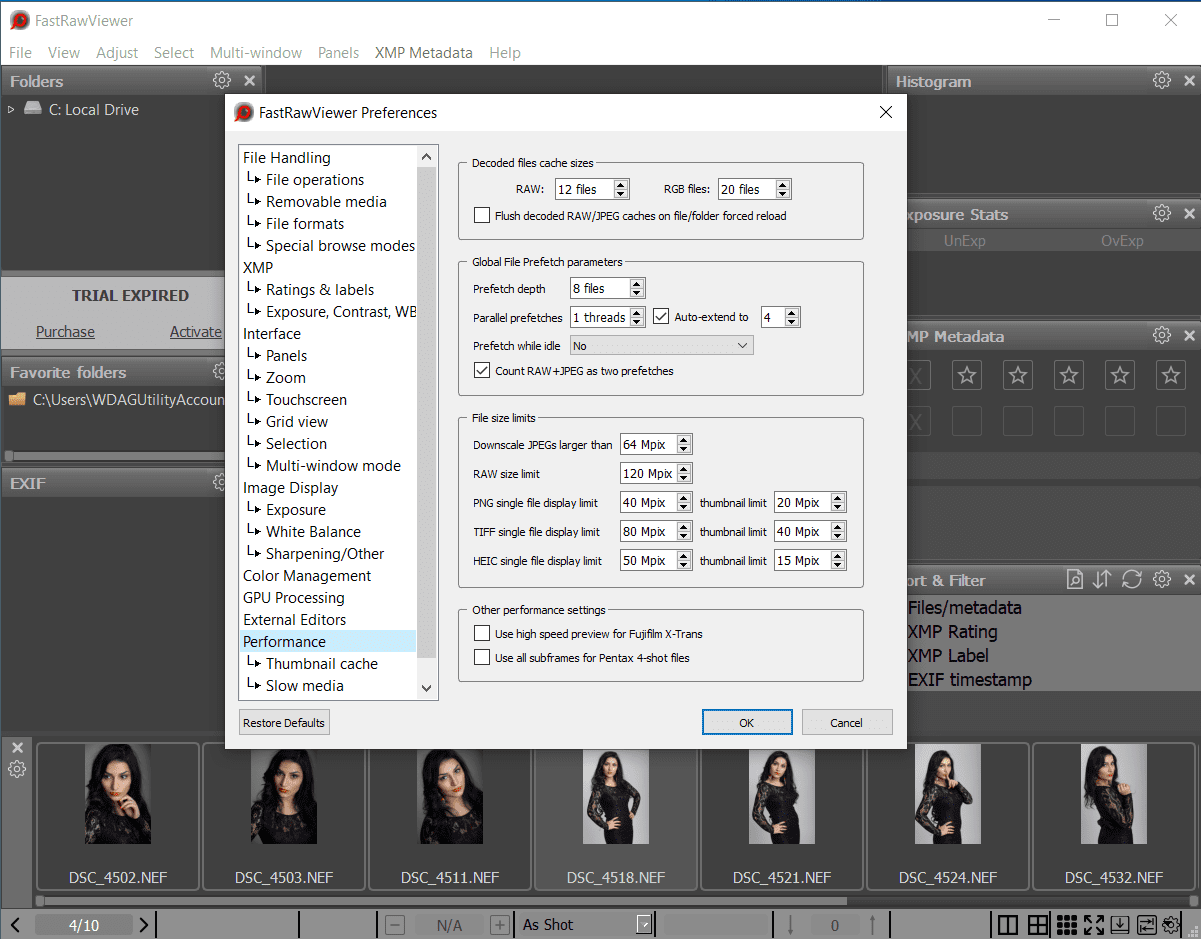Open Sort & Filter settings gear
The width and height of the screenshot is (1201, 939).
1161,580
